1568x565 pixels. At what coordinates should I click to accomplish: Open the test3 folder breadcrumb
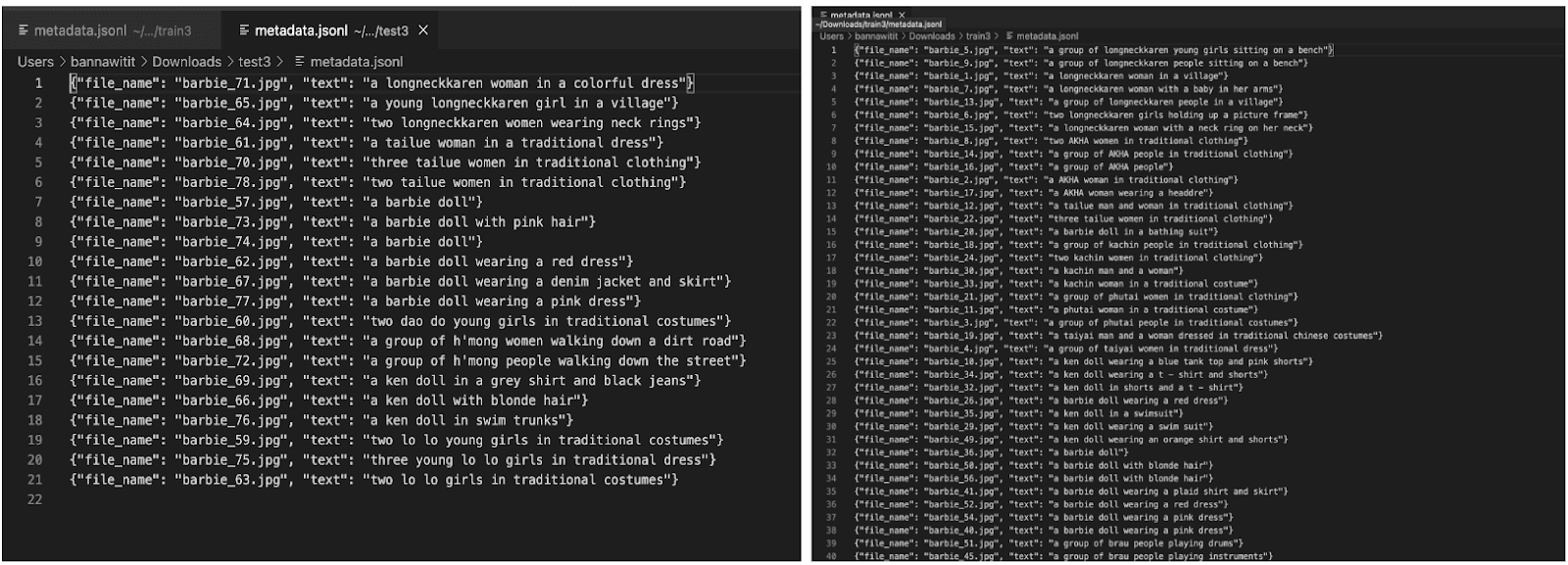click(x=254, y=62)
